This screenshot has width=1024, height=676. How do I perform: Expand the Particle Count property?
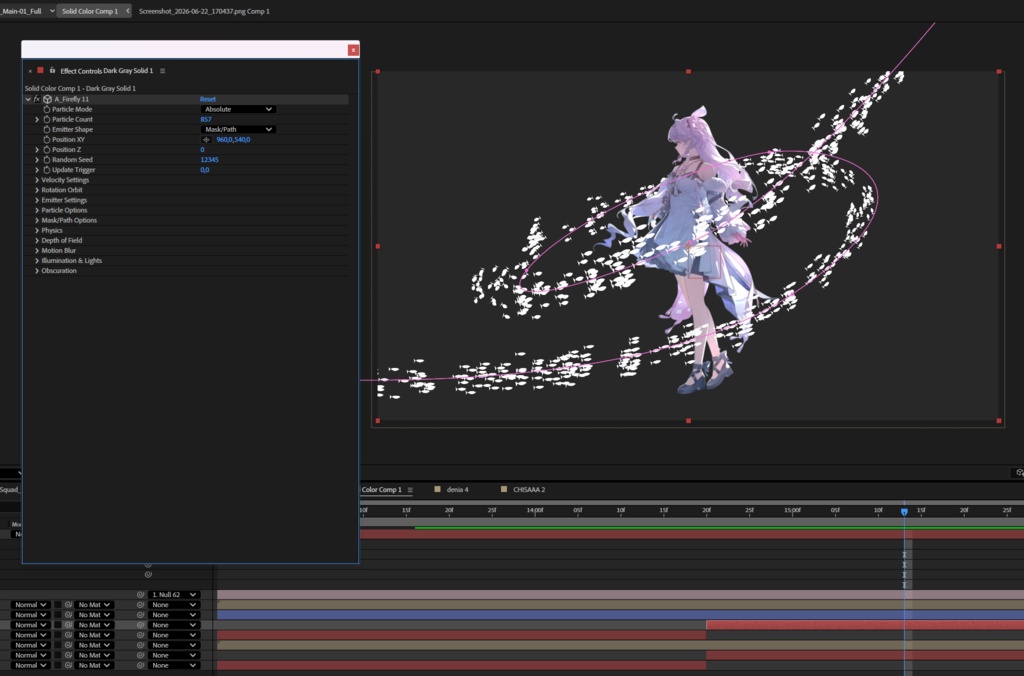coord(37,120)
